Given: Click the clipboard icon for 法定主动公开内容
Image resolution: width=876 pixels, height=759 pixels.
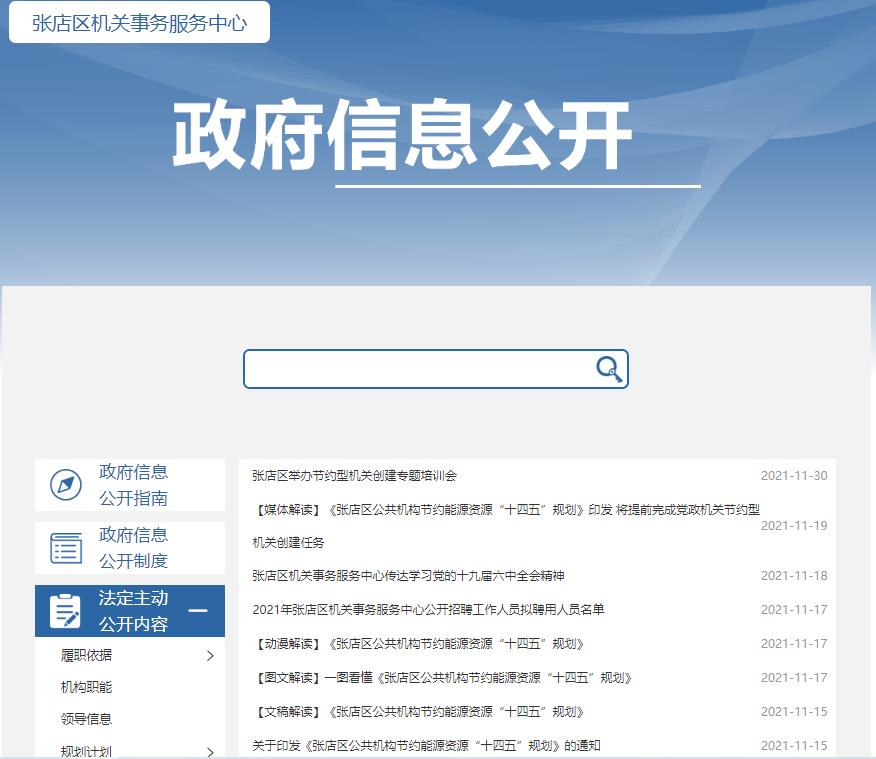Looking at the screenshot, I should coord(66,611).
